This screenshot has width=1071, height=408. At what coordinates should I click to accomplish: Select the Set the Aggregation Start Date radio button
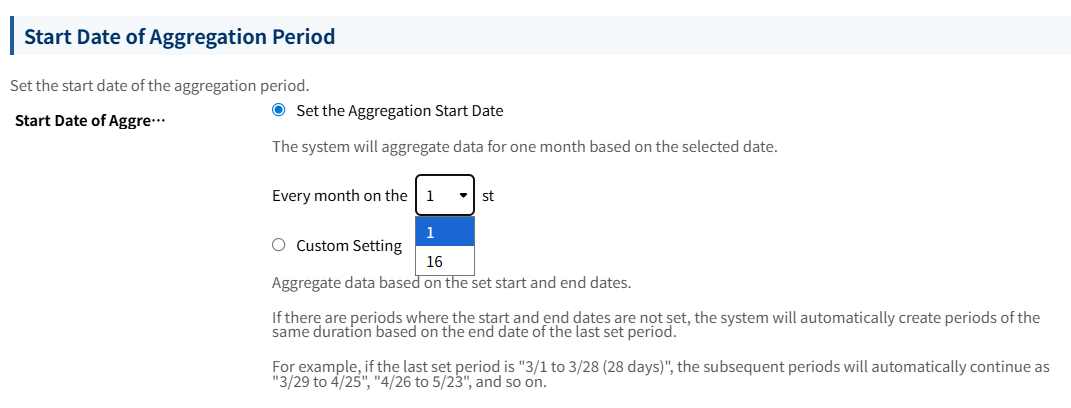coord(279,110)
